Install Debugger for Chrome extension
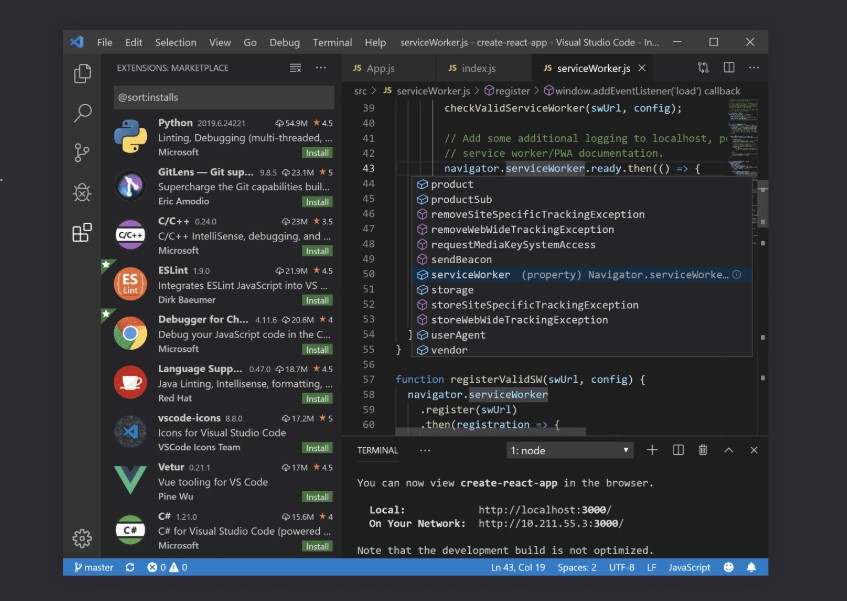 (317, 350)
